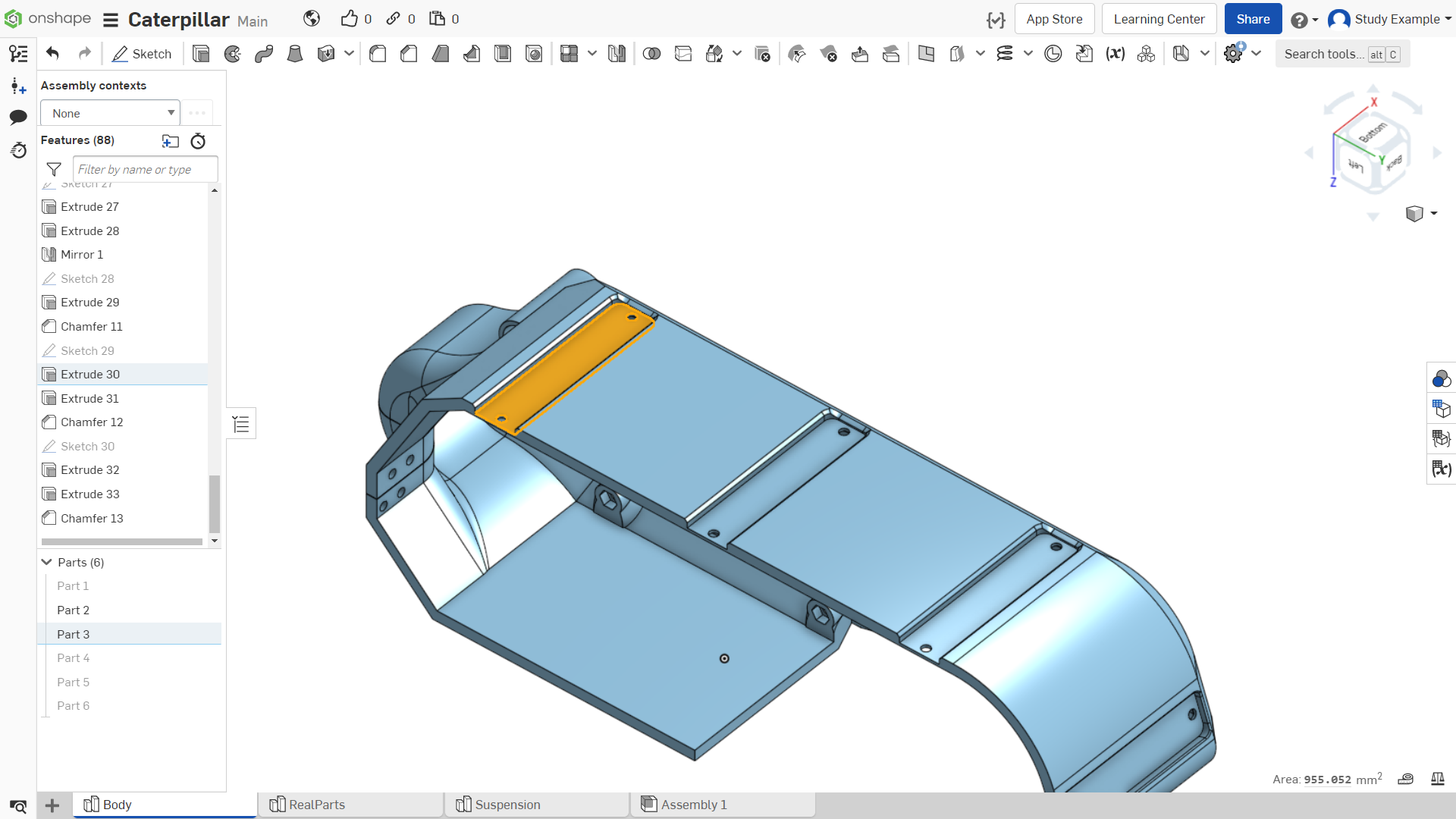Open the Appearances panel icon on right edge

tap(1442, 378)
